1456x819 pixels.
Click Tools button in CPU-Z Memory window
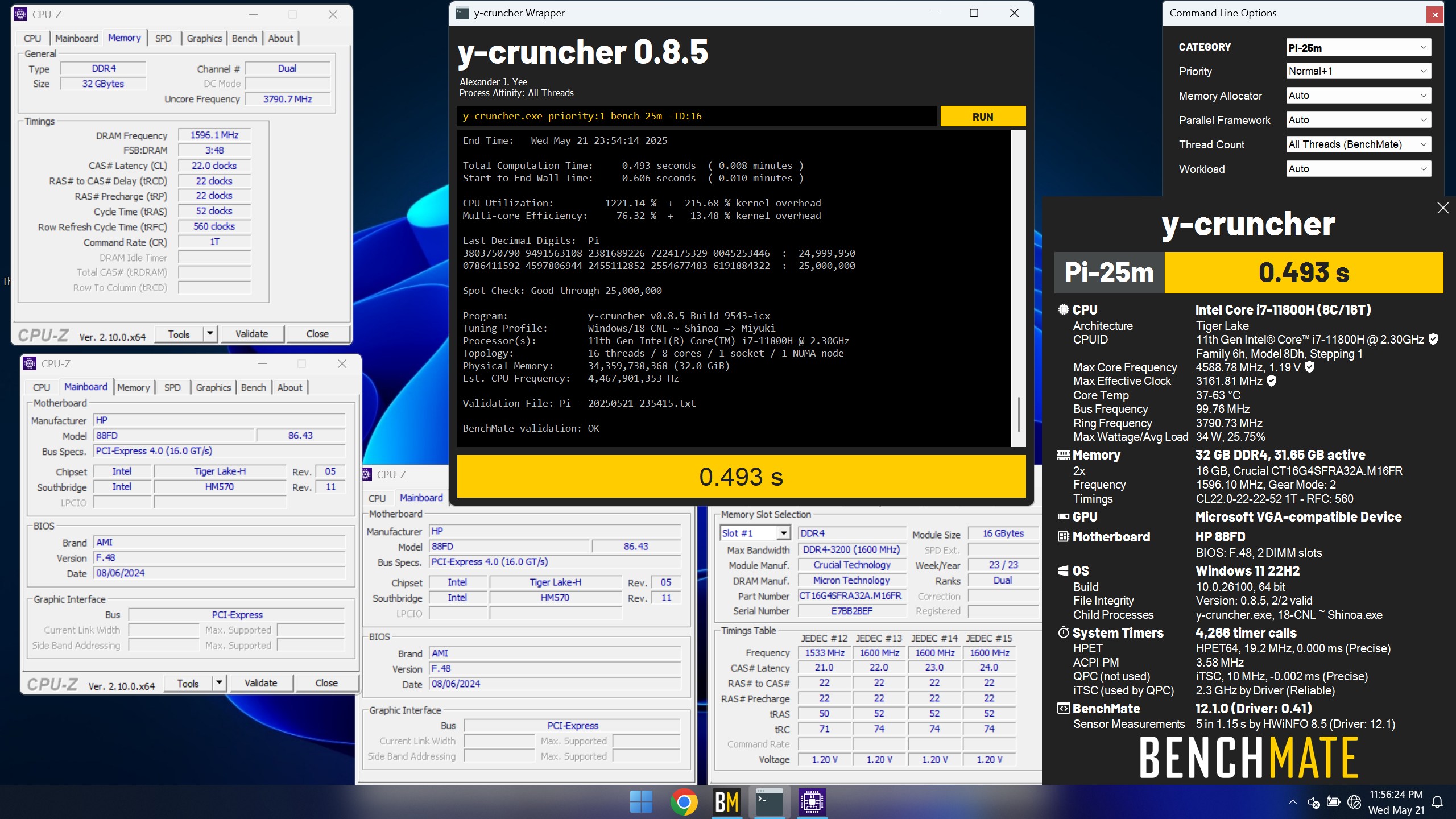179,334
